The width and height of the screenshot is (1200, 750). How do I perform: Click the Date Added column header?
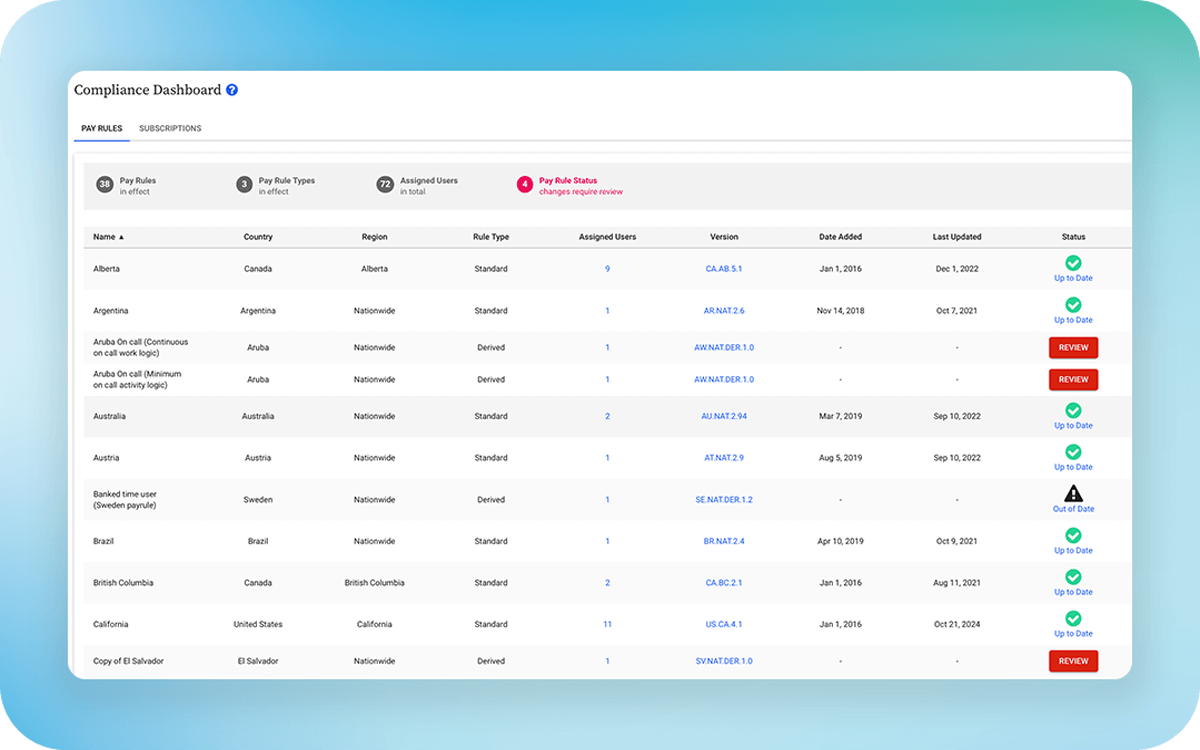[840, 237]
